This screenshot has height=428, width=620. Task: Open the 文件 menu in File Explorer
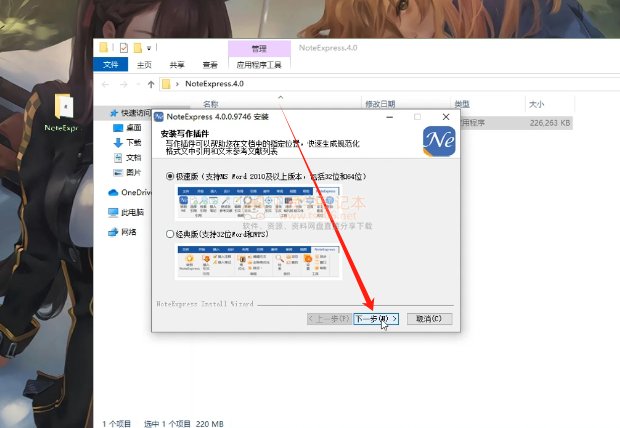click(110, 64)
